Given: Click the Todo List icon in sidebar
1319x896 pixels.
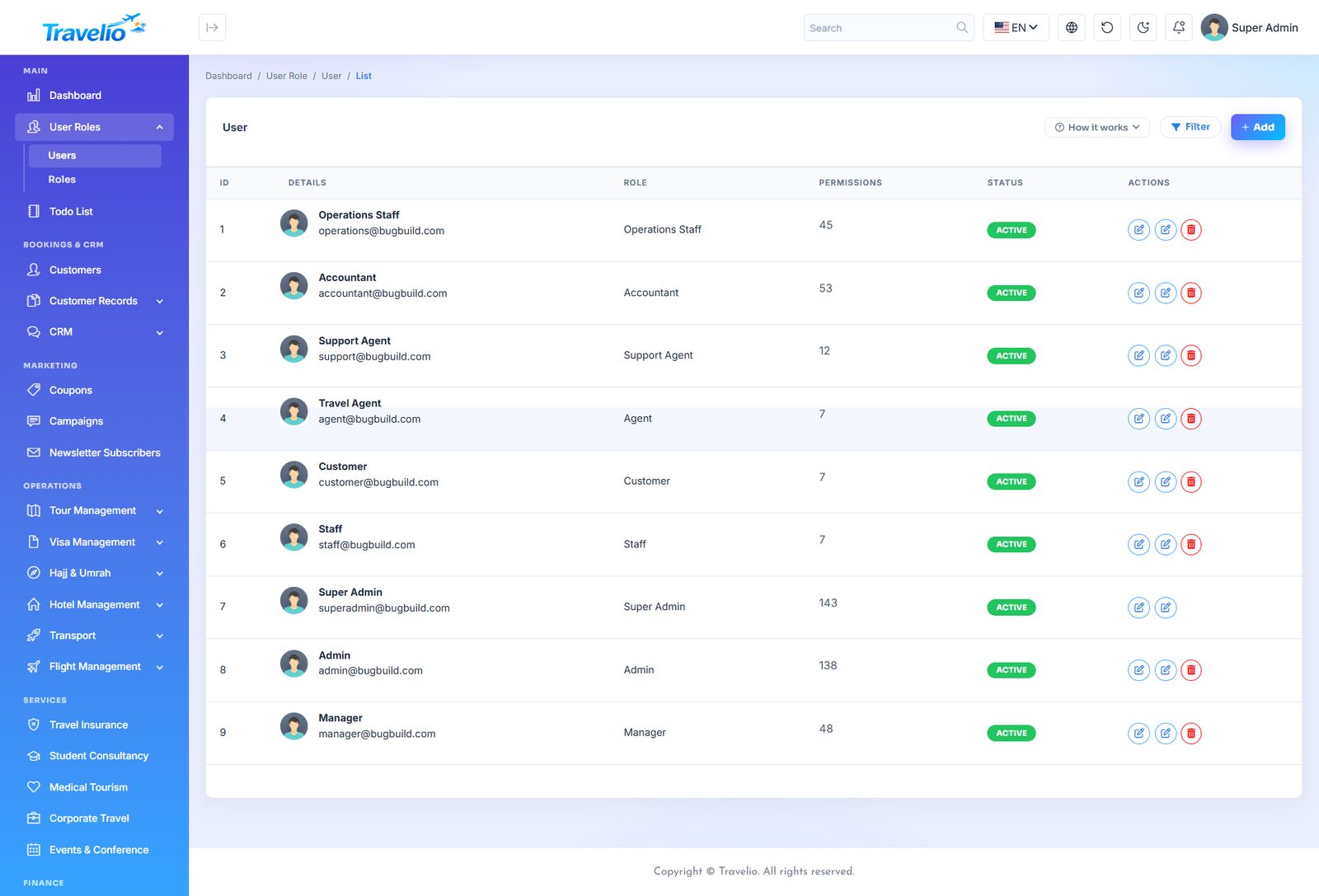Looking at the screenshot, I should [x=34, y=211].
